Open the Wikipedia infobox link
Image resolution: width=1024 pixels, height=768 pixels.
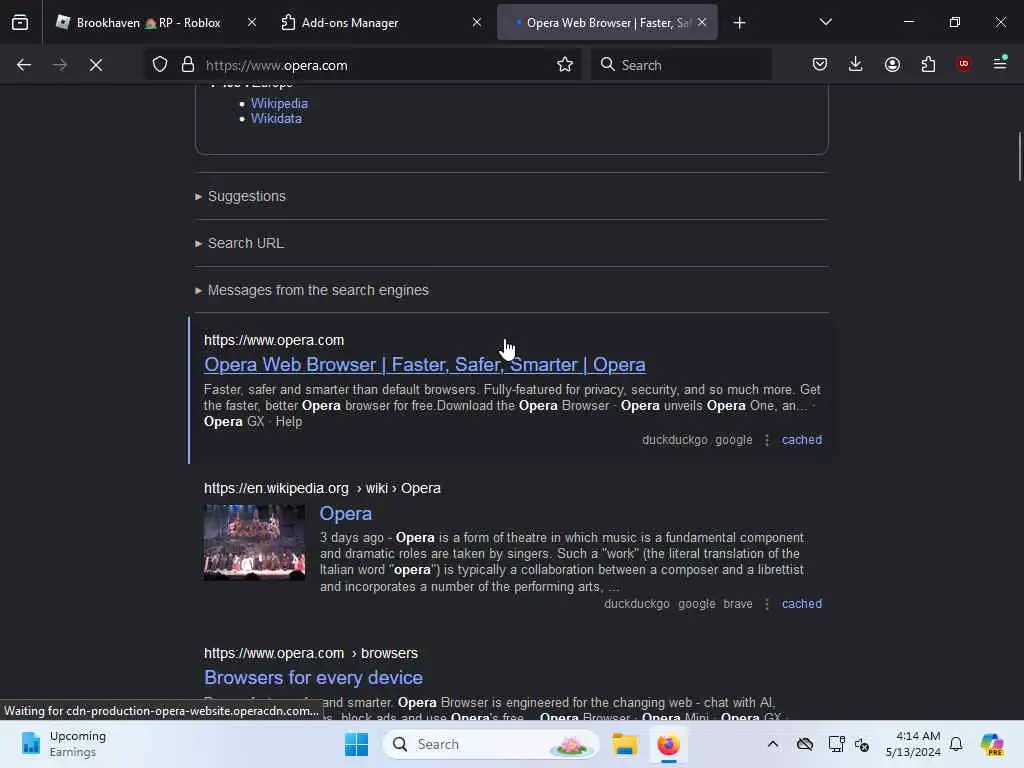pos(279,103)
